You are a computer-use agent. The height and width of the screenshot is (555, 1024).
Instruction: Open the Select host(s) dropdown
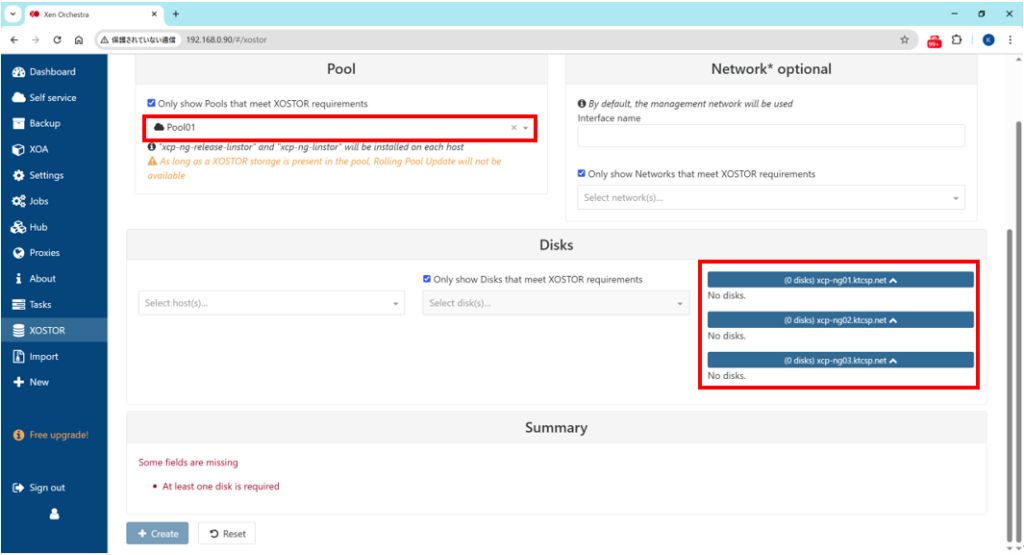click(271, 303)
